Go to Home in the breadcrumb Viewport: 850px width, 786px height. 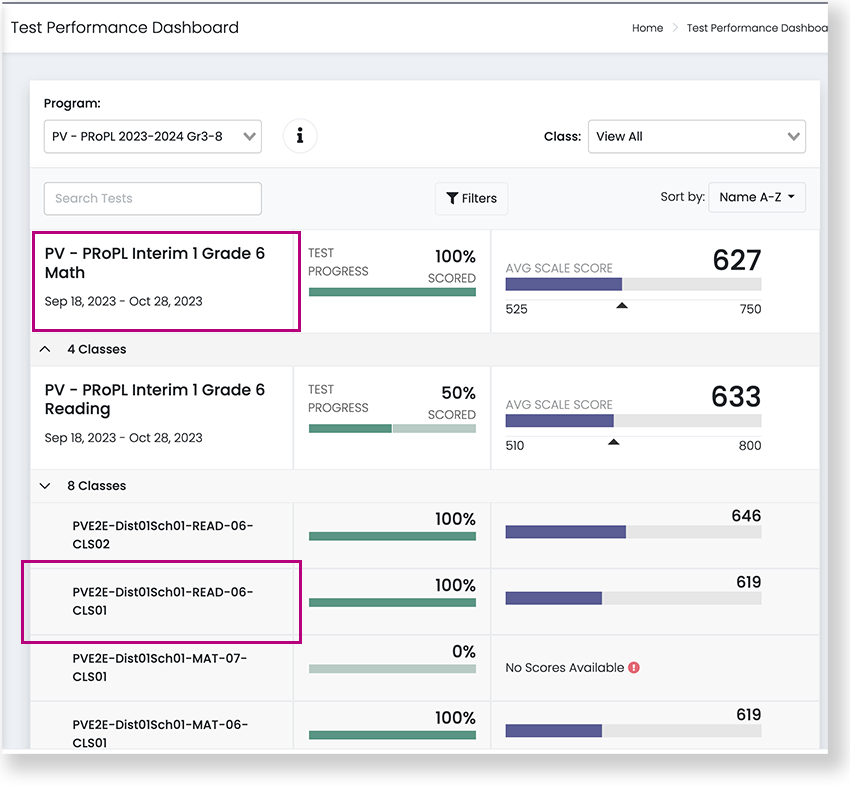[647, 28]
